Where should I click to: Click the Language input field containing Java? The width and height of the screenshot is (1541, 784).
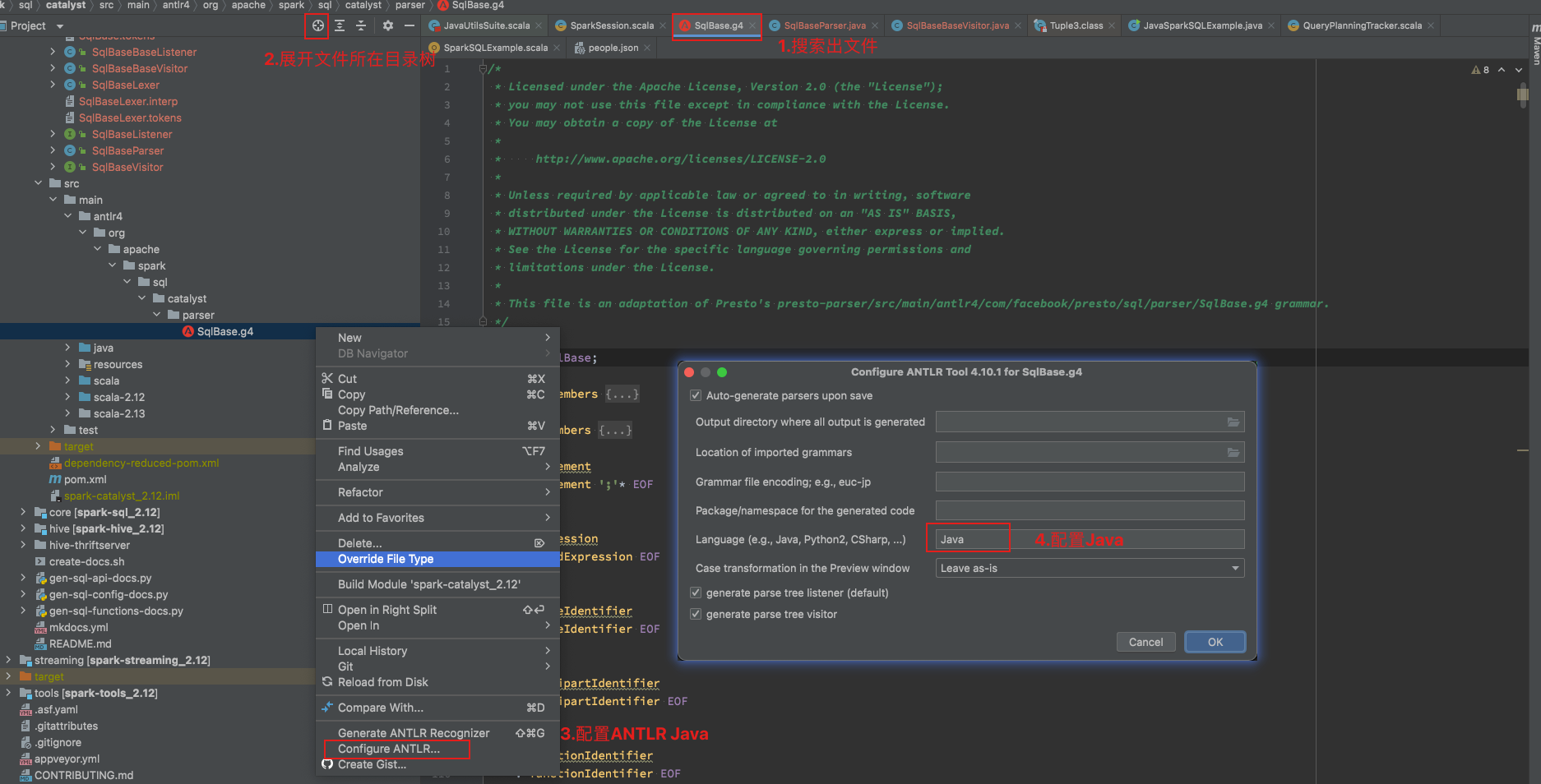pyautogui.click(x=1090, y=539)
